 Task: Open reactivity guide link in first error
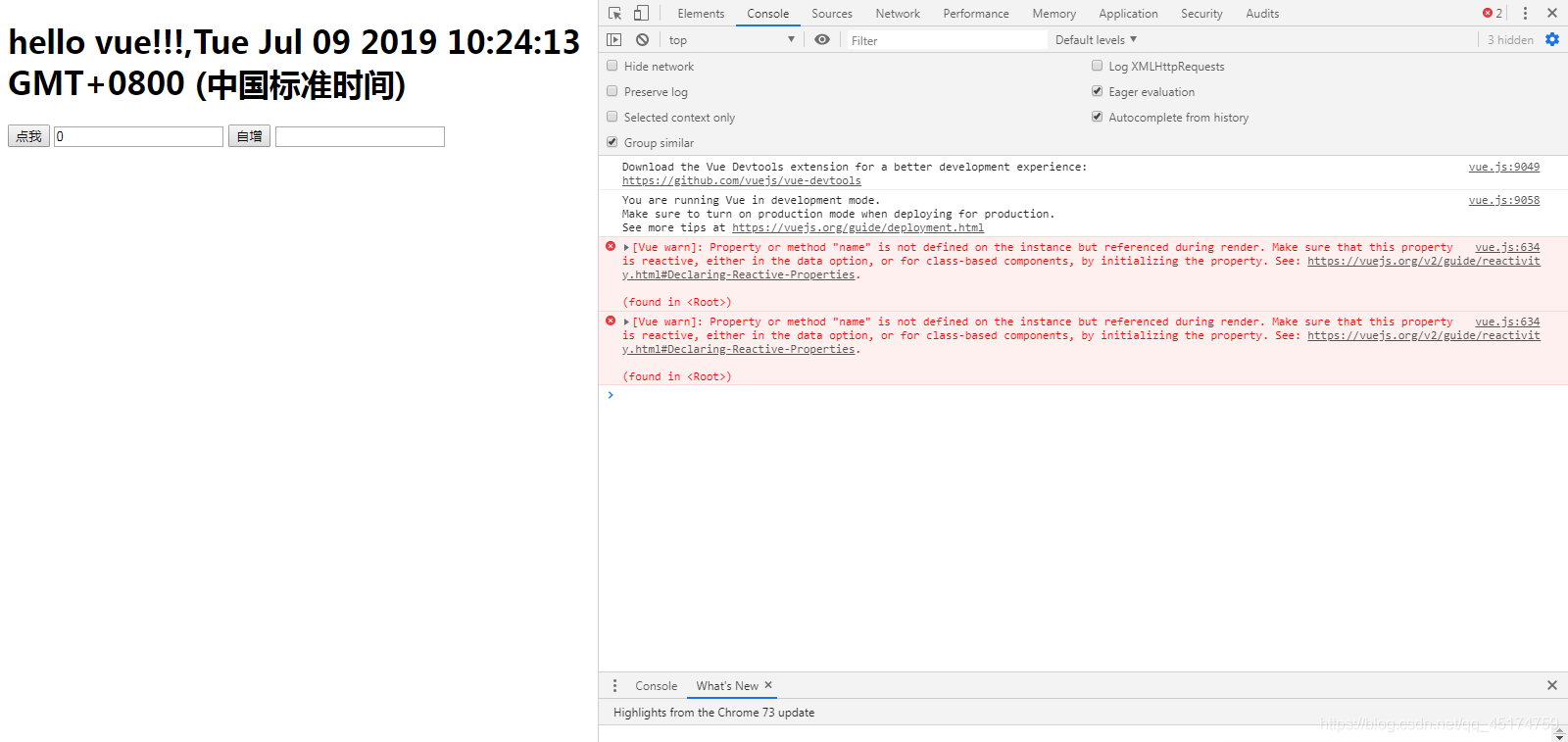1424,262
